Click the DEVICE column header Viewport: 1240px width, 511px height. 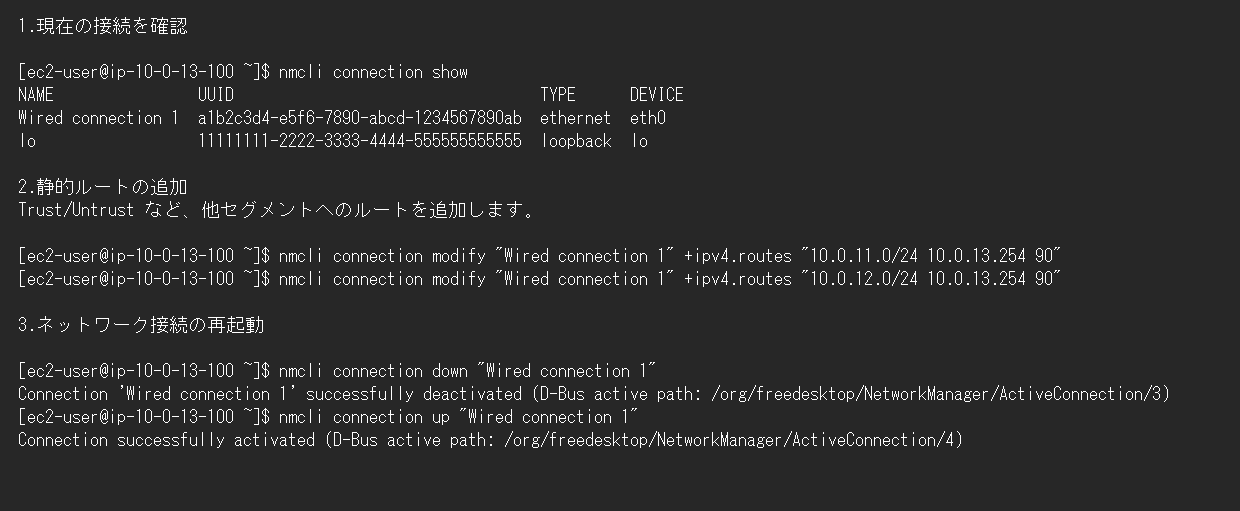[x=656, y=95]
